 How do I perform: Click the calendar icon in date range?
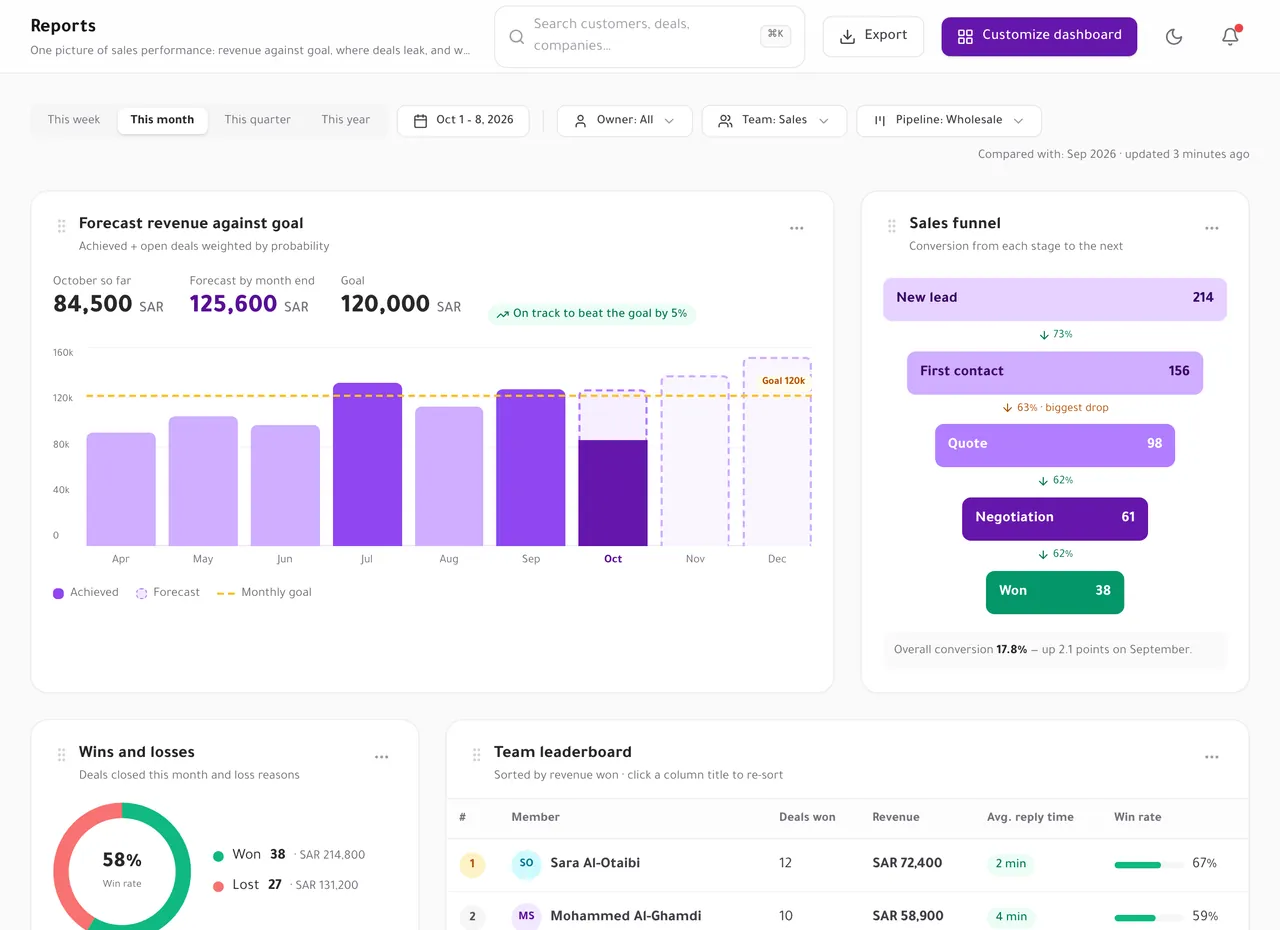[x=420, y=120]
